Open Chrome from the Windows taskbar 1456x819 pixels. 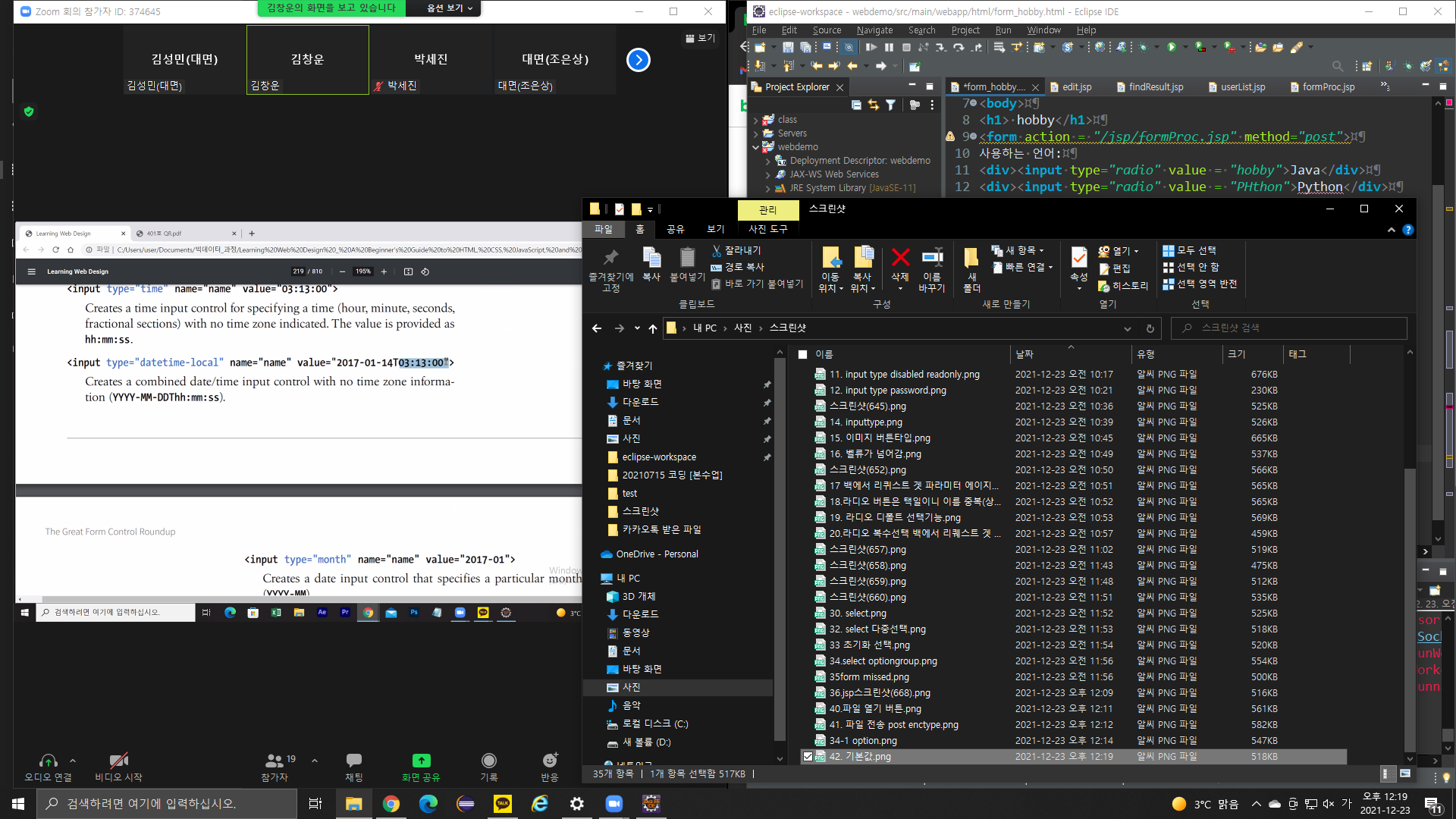[391, 804]
